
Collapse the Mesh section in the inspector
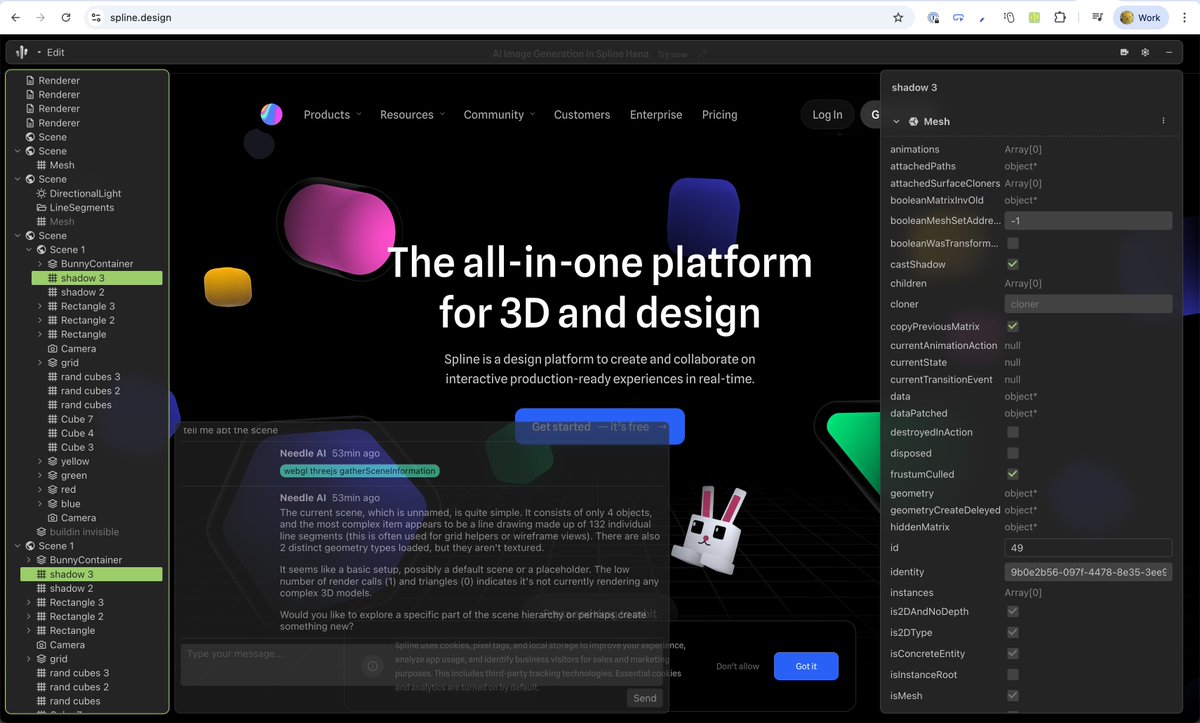894,121
